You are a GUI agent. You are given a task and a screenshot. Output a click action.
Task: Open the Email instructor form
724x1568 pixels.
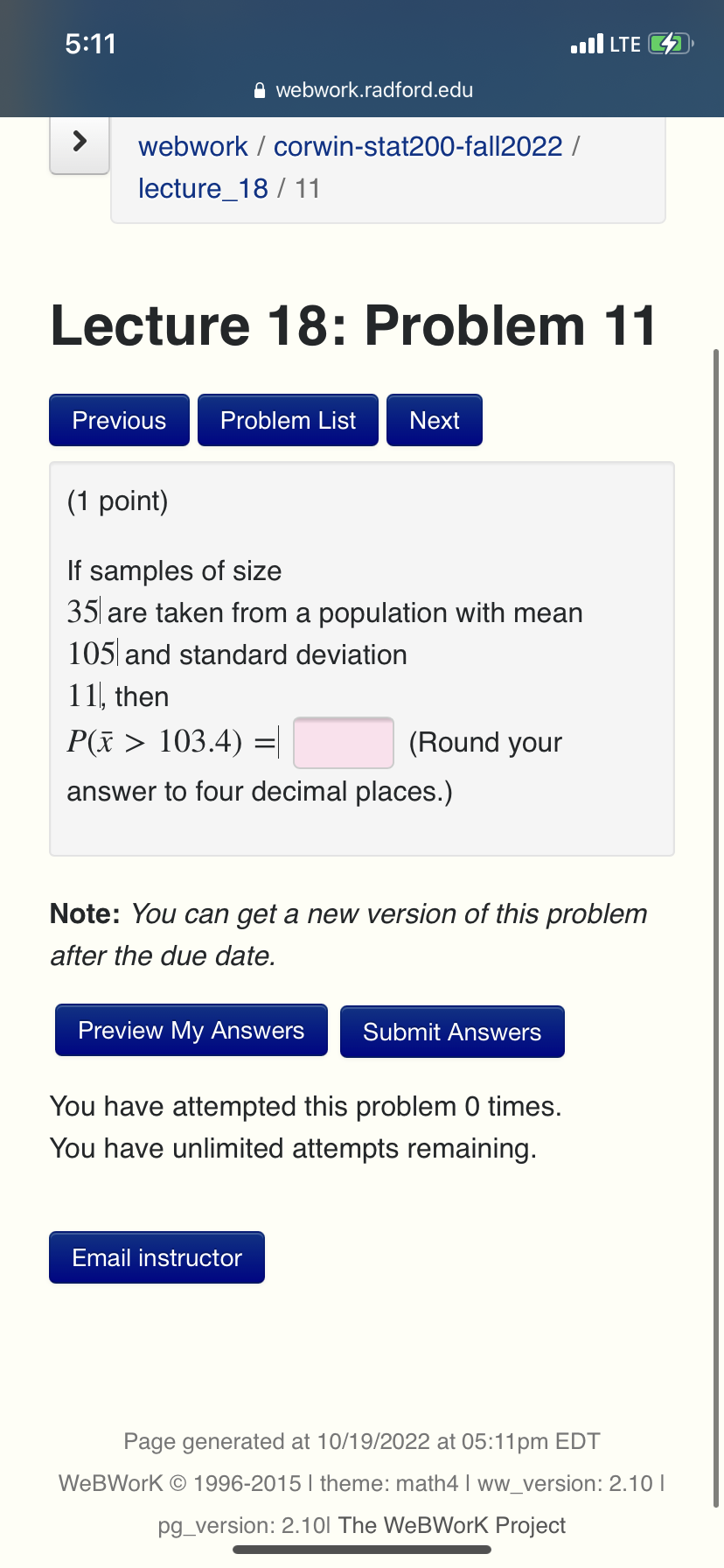157,1257
